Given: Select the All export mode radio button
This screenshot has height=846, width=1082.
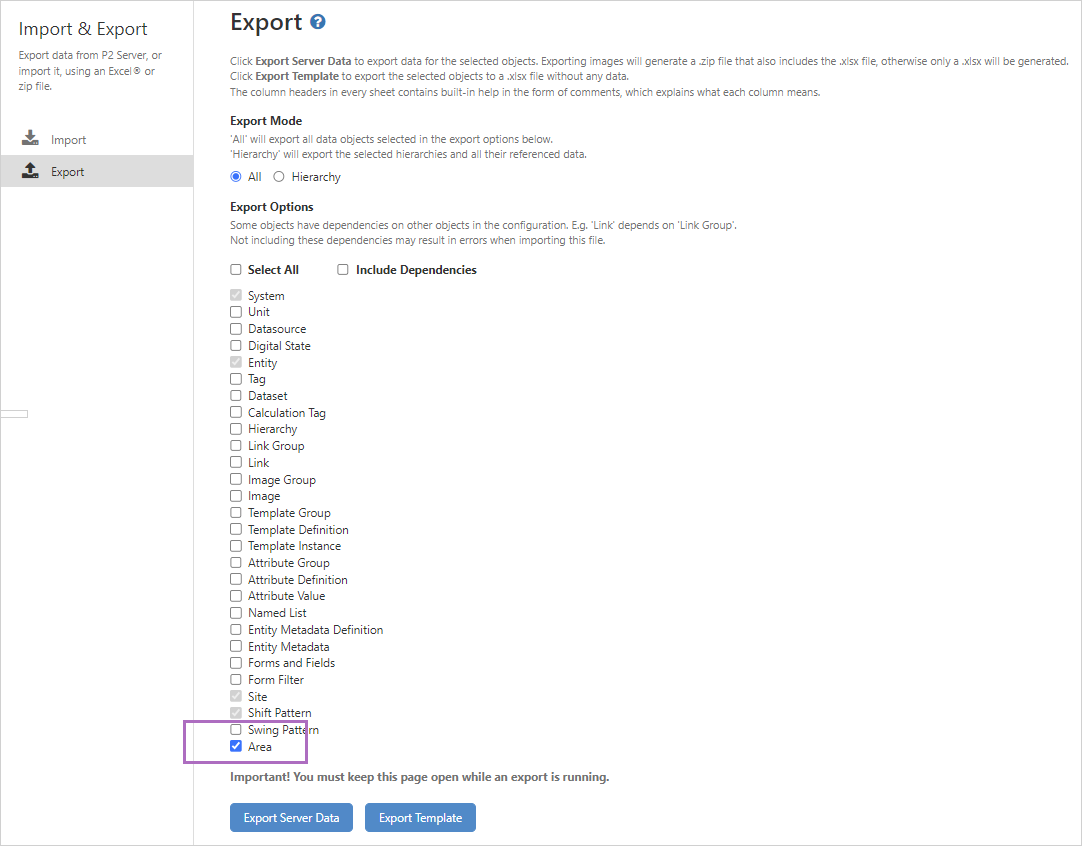Looking at the screenshot, I should pos(236,177).
